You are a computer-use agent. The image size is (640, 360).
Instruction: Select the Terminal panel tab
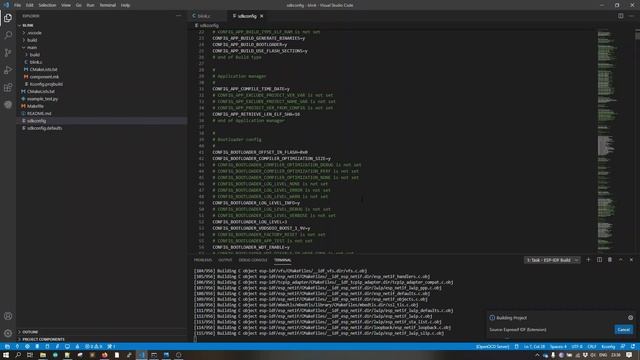click(x=282, y=260)
